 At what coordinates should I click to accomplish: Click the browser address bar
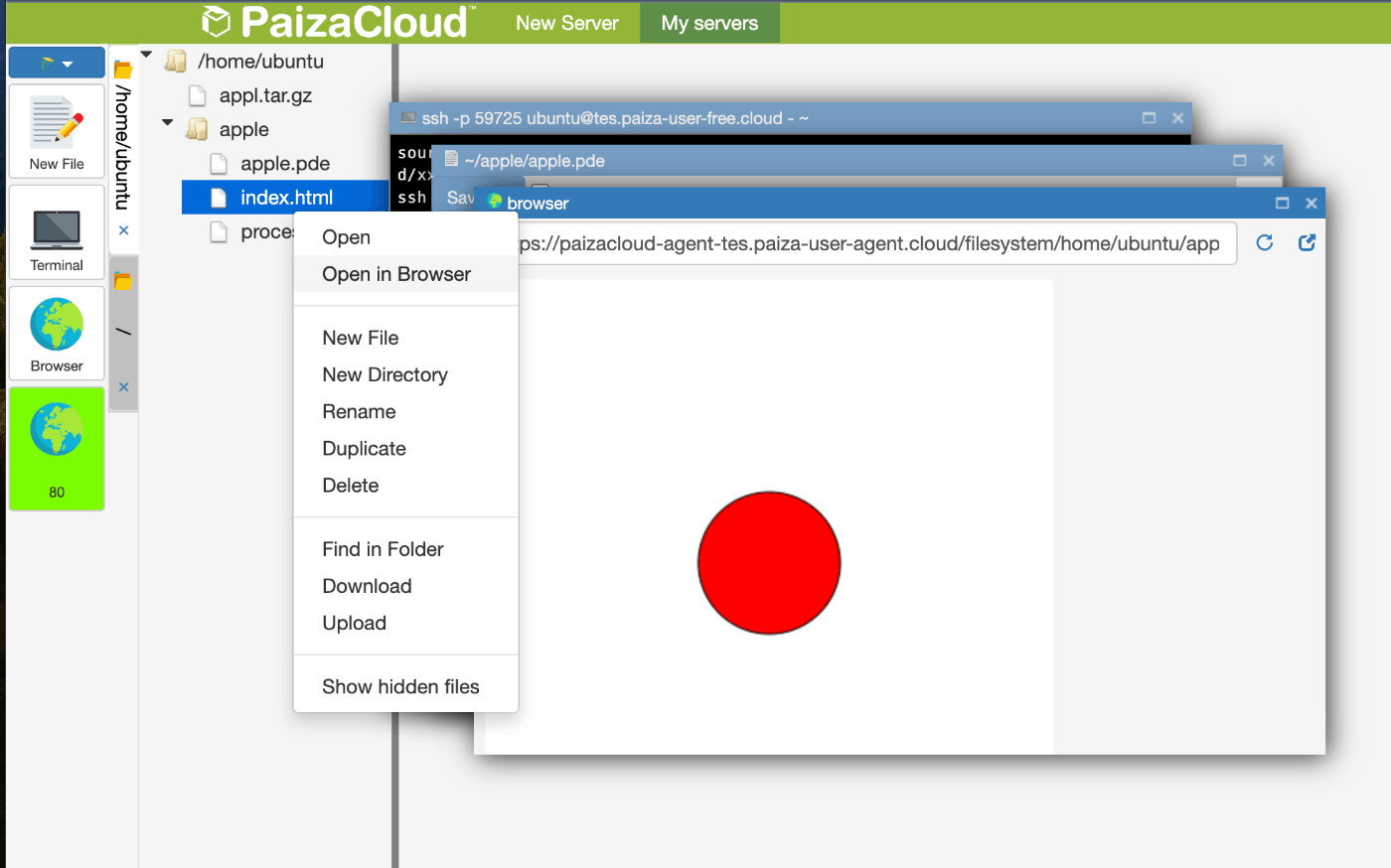[874, 242]
